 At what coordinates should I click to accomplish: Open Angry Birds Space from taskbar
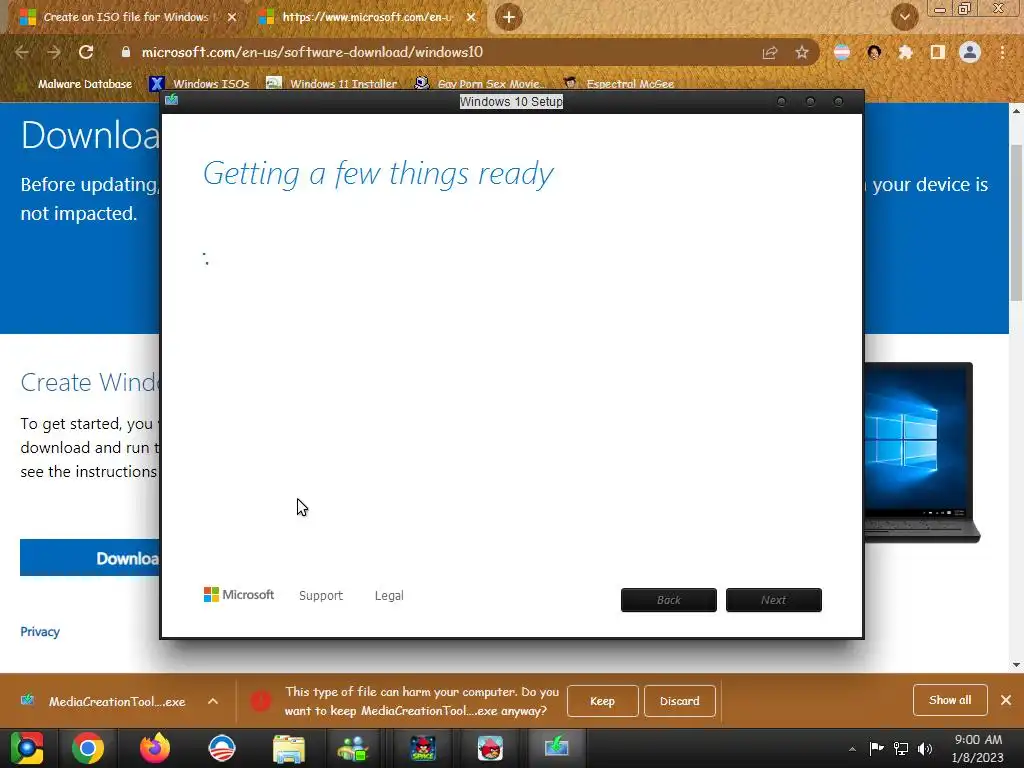[x=423, y=748]
